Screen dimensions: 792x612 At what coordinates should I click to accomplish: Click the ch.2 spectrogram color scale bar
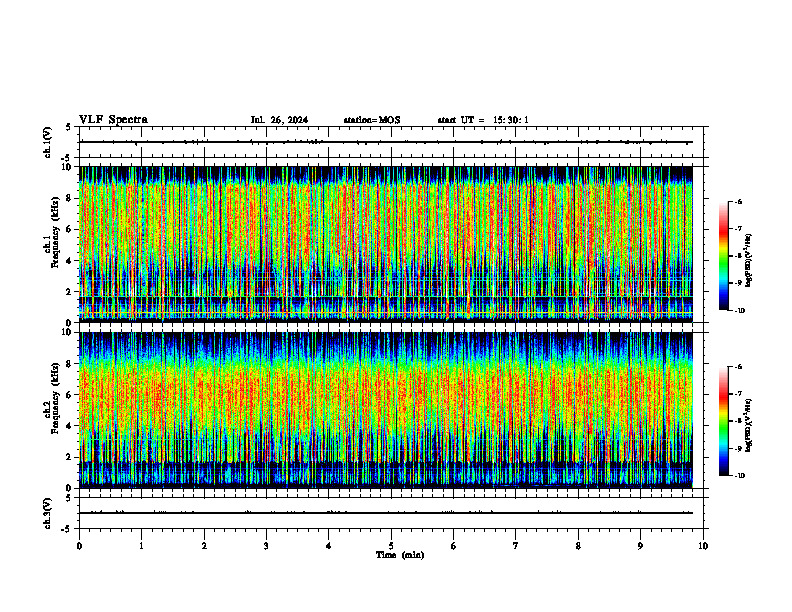tap(723, 421)
